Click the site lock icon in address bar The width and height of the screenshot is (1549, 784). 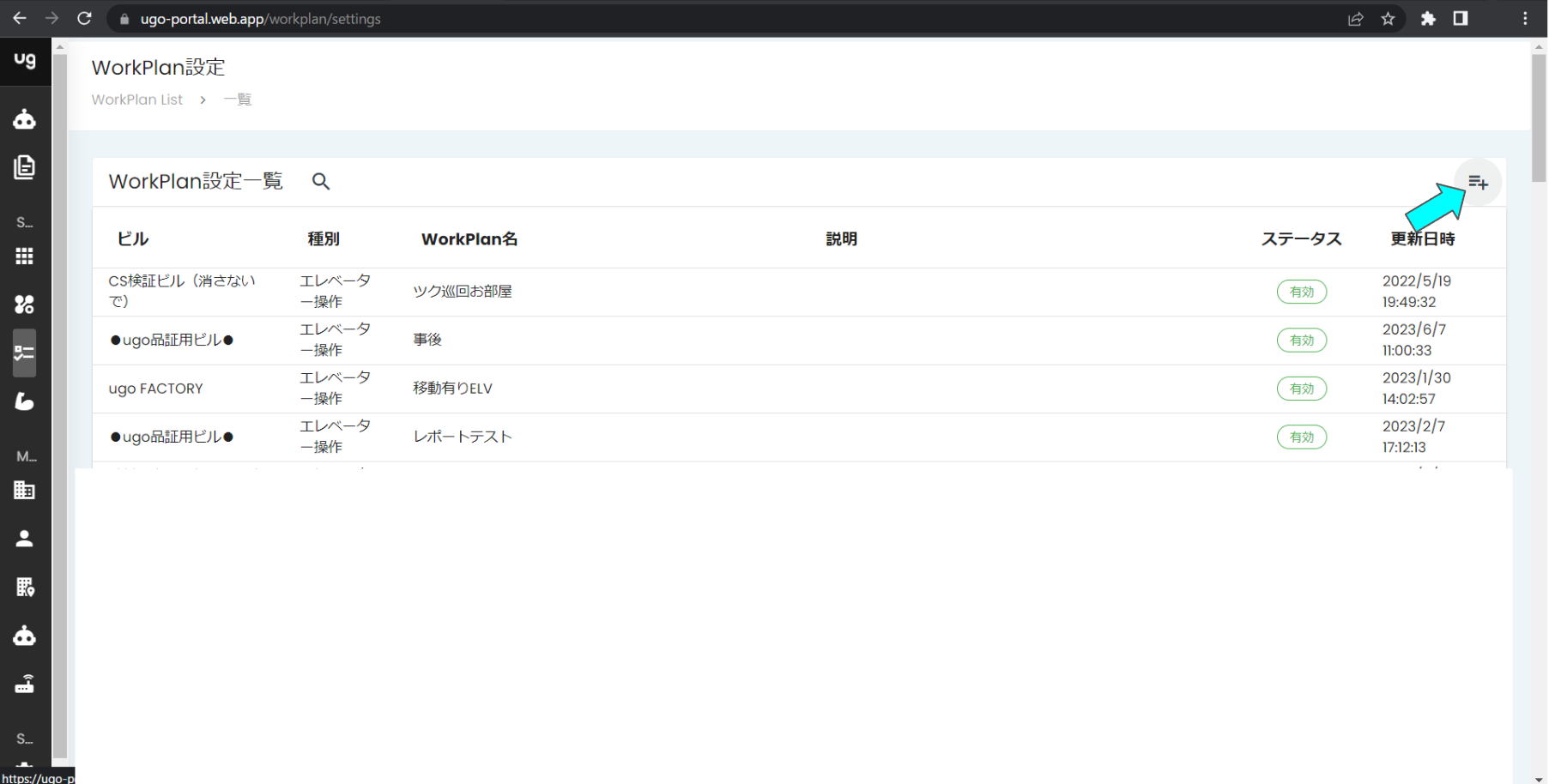coord(124,19)
